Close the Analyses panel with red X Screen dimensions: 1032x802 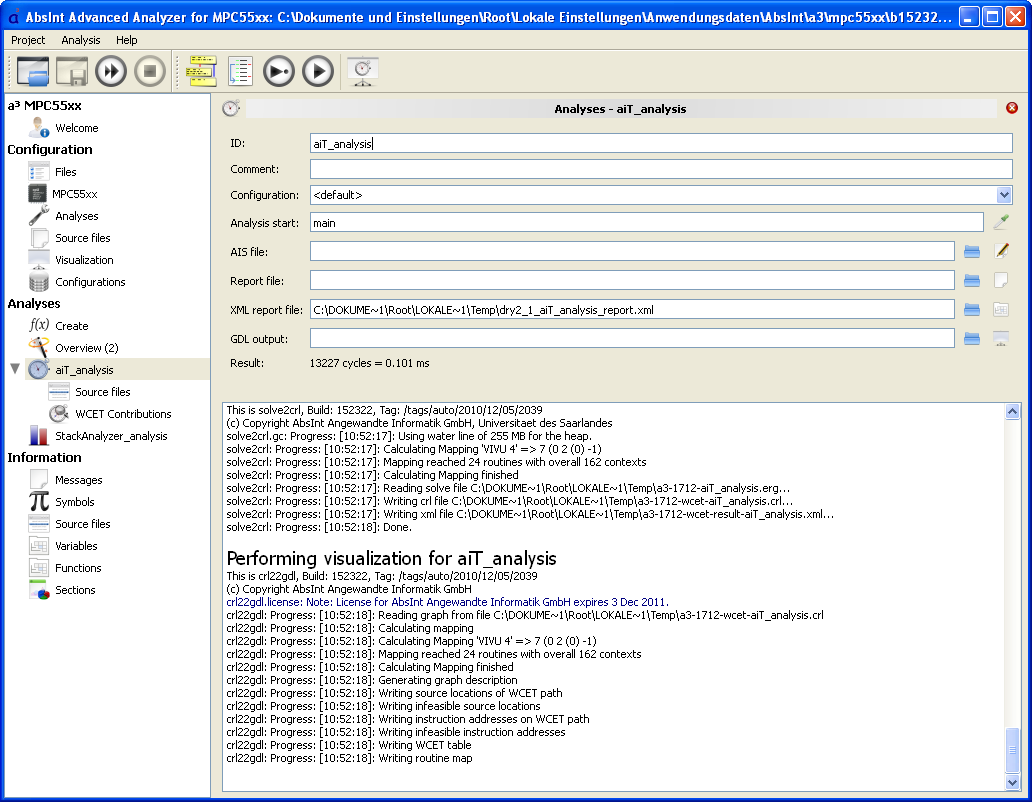pos(1012,108)
